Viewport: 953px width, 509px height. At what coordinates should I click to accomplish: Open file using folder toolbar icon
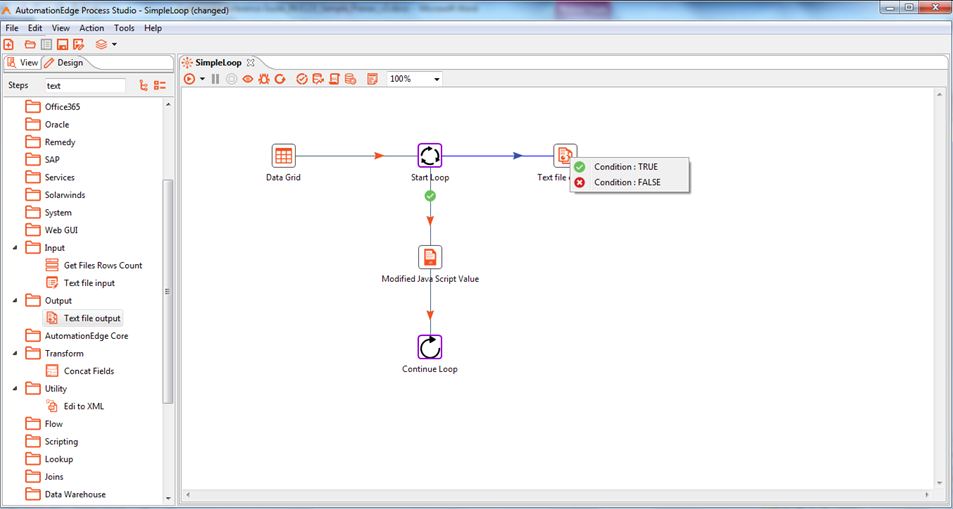pyautogui.click(x=30, y=44)
